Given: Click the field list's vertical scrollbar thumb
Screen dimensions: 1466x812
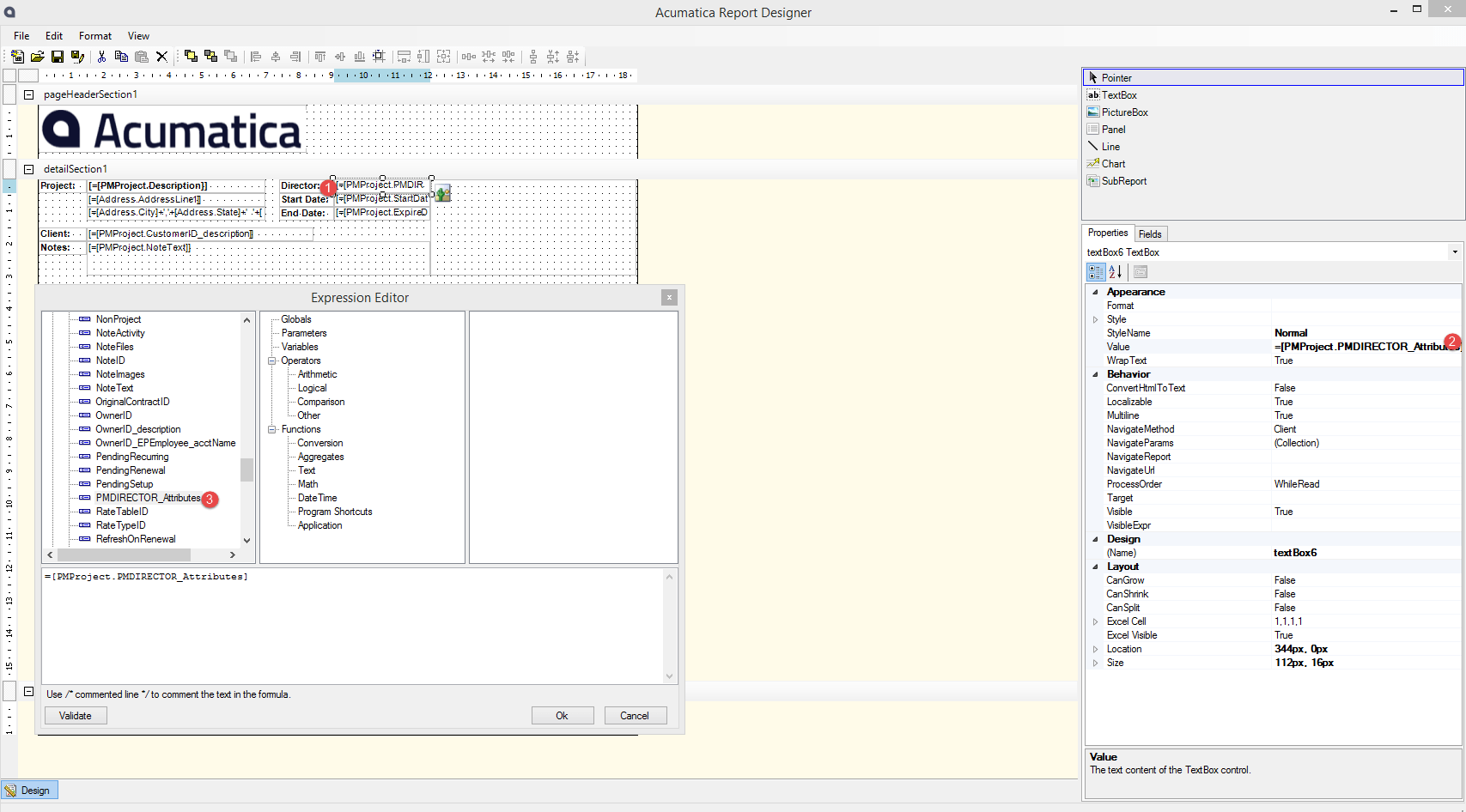Looking at the screenshot, I should [x=246, y=470].
